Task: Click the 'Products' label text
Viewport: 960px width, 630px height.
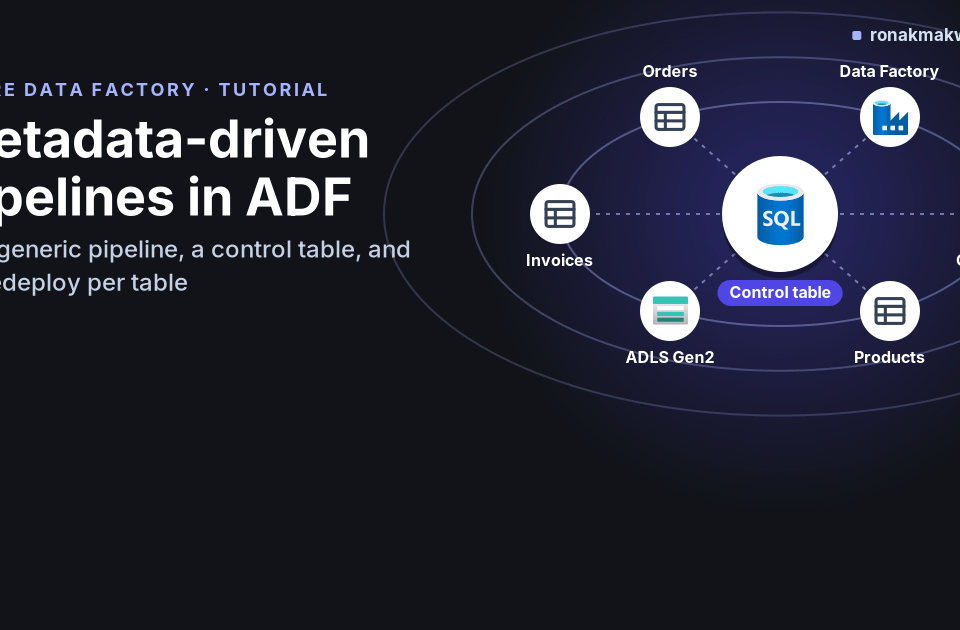Action: point(889,357)
